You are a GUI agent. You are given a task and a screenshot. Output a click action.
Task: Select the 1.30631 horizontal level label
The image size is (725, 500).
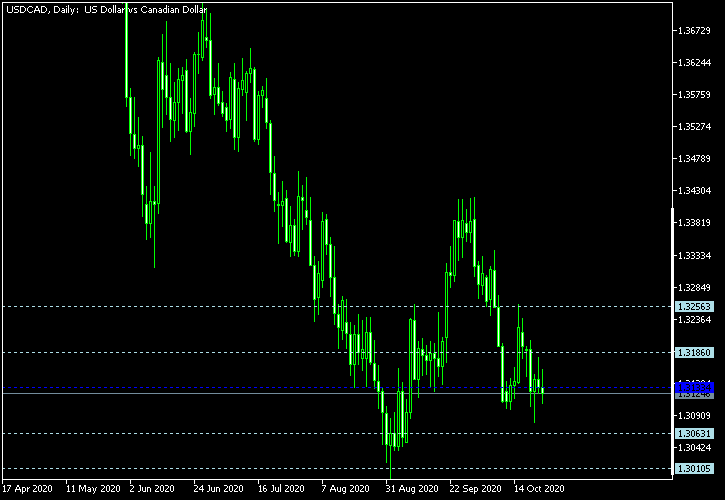[694, 434]
